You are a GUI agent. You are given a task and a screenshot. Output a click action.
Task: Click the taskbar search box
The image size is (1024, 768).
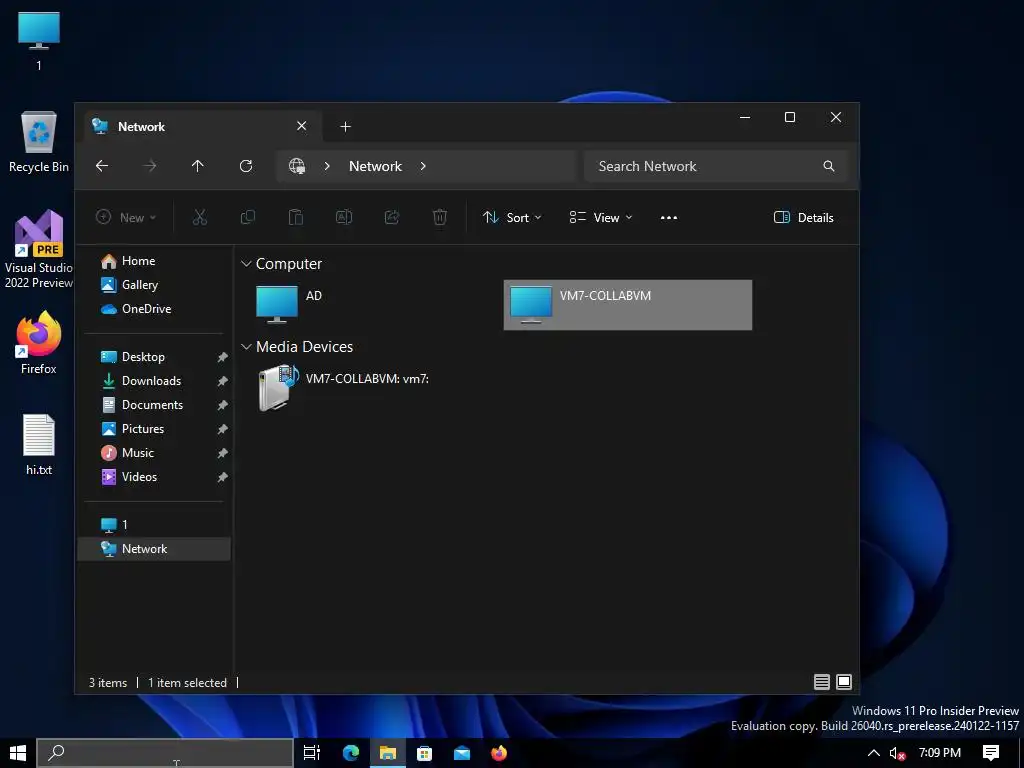[x=165, y=753]
